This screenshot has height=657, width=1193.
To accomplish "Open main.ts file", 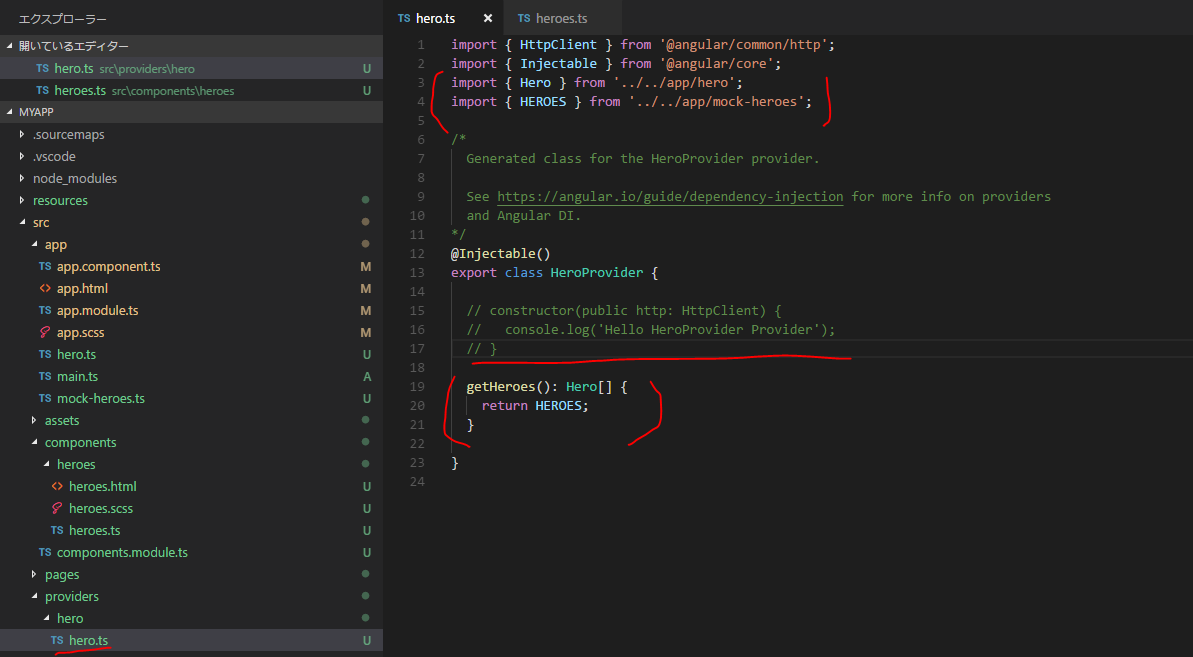I will (x=78, y=377).
